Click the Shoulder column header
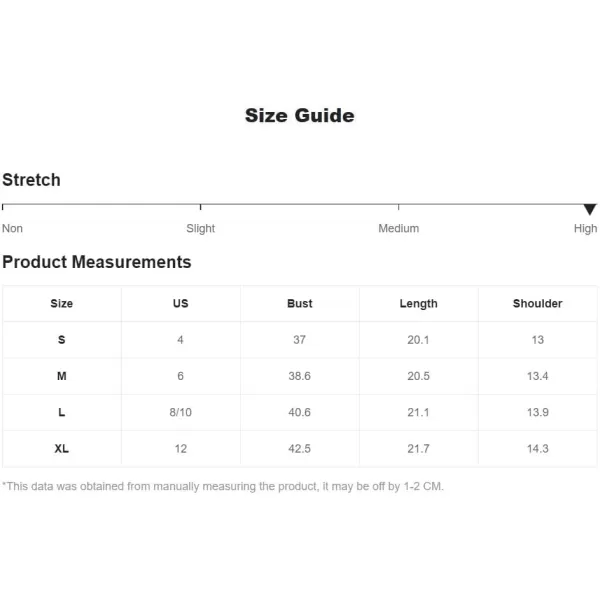This screenshot has width=600, height=600. (x=538, y=303)
